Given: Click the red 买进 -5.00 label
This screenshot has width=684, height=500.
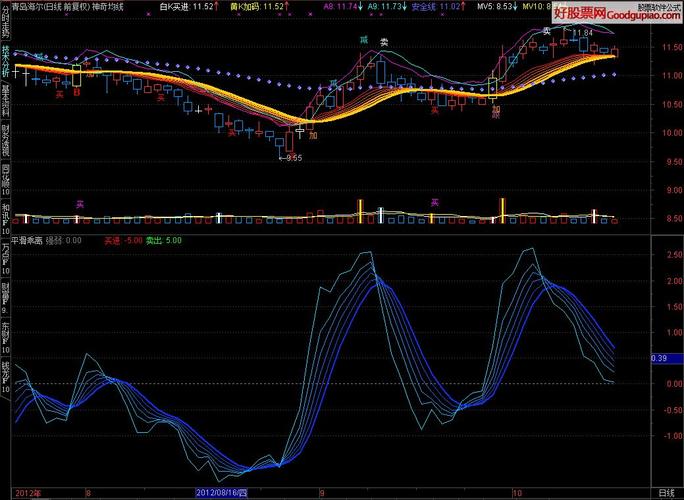Looking at the screenshot, I should coord(121,240).
